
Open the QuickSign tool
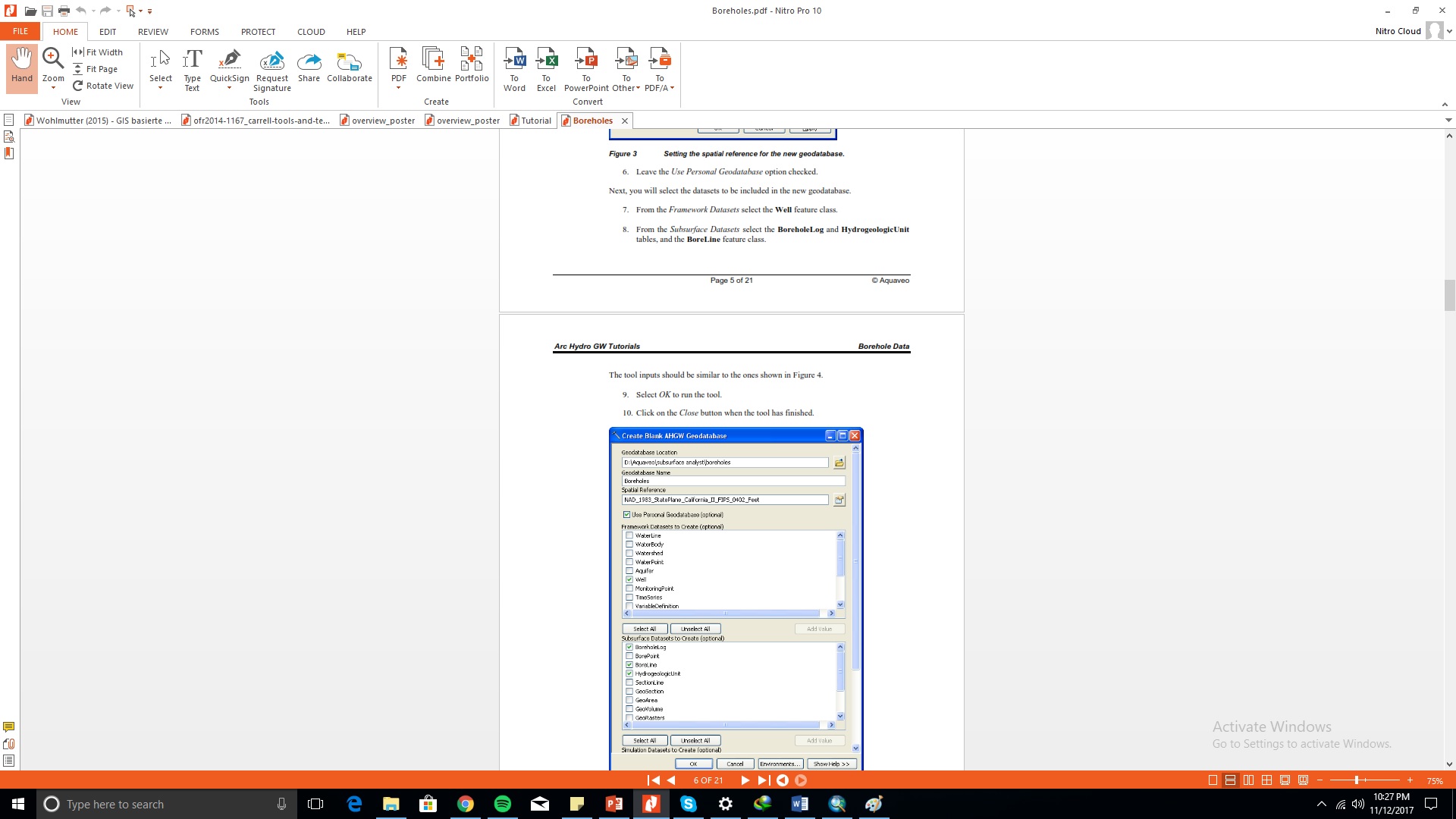pyautogui.click(x=229, y=65)
